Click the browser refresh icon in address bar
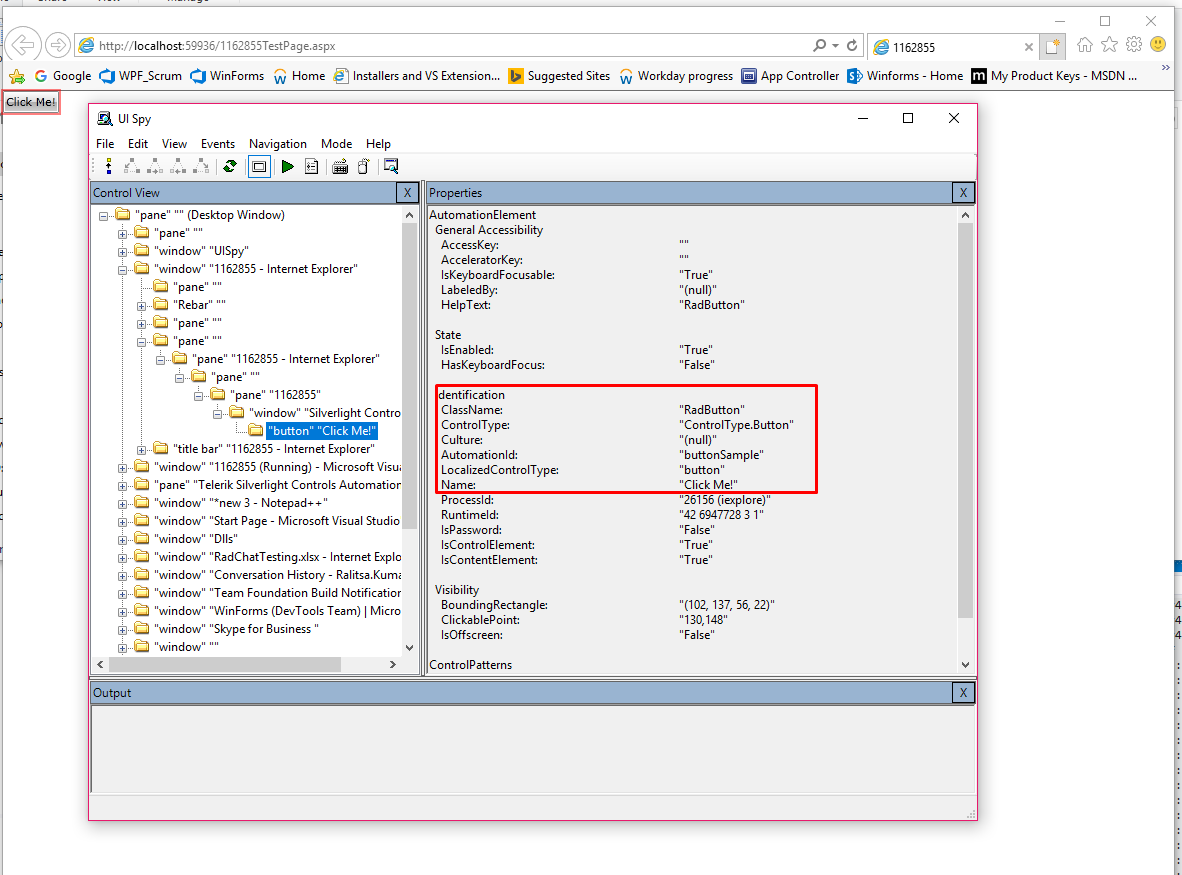 (852, 46)
